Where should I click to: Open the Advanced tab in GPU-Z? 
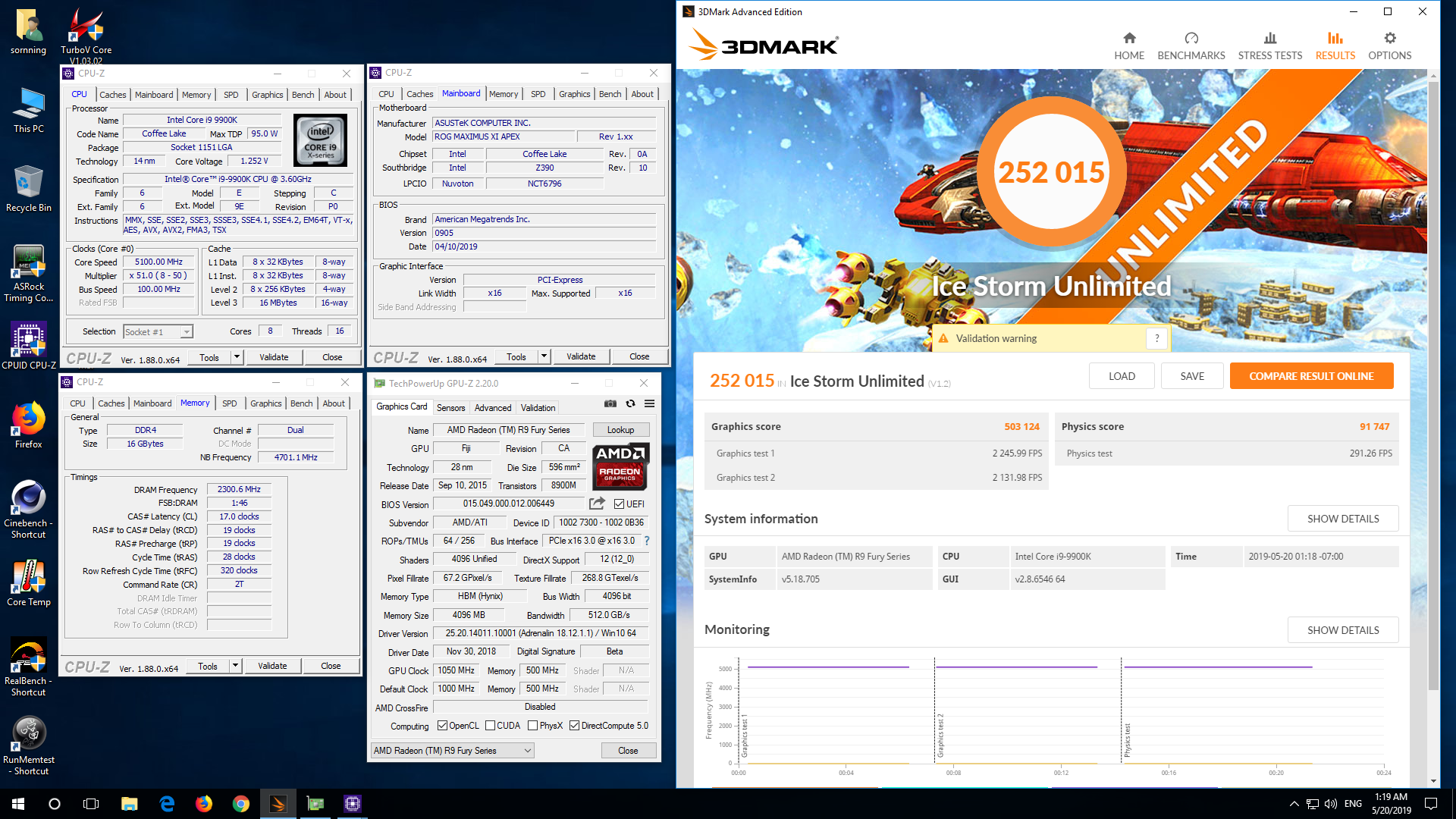[493, 407]
